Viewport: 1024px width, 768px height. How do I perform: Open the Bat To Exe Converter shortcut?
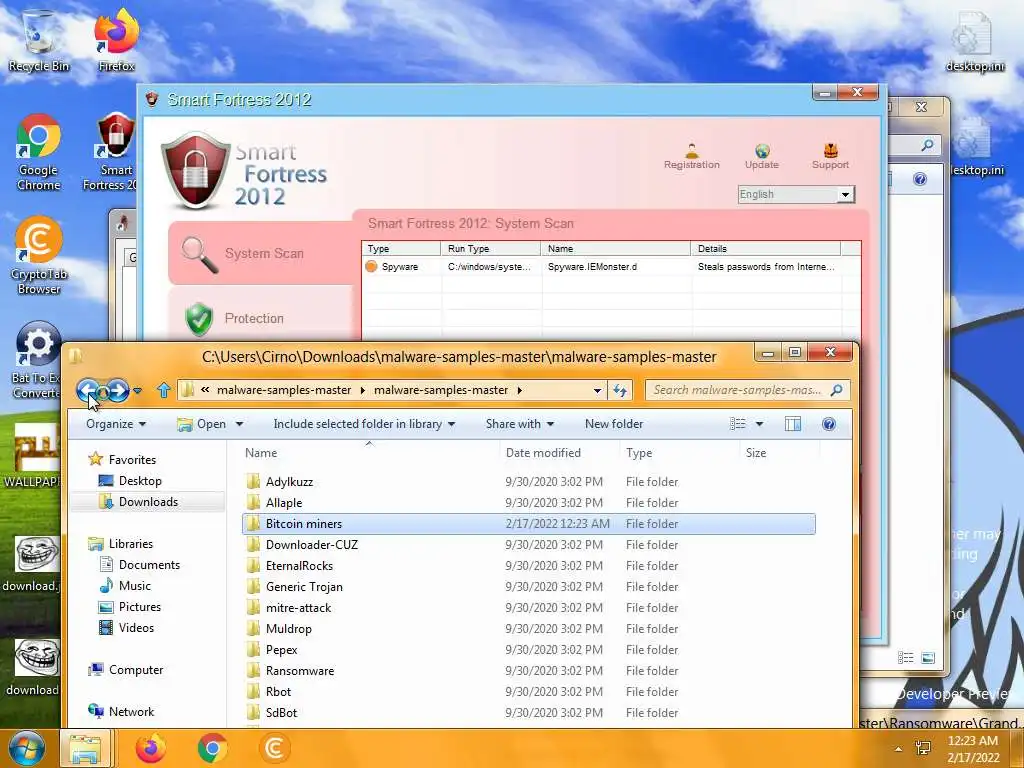point(37,360)
